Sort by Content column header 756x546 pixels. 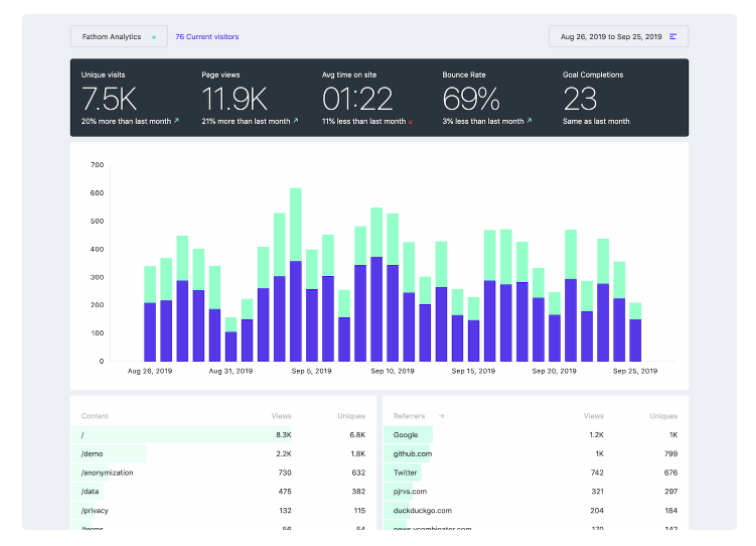click(95, 416)
